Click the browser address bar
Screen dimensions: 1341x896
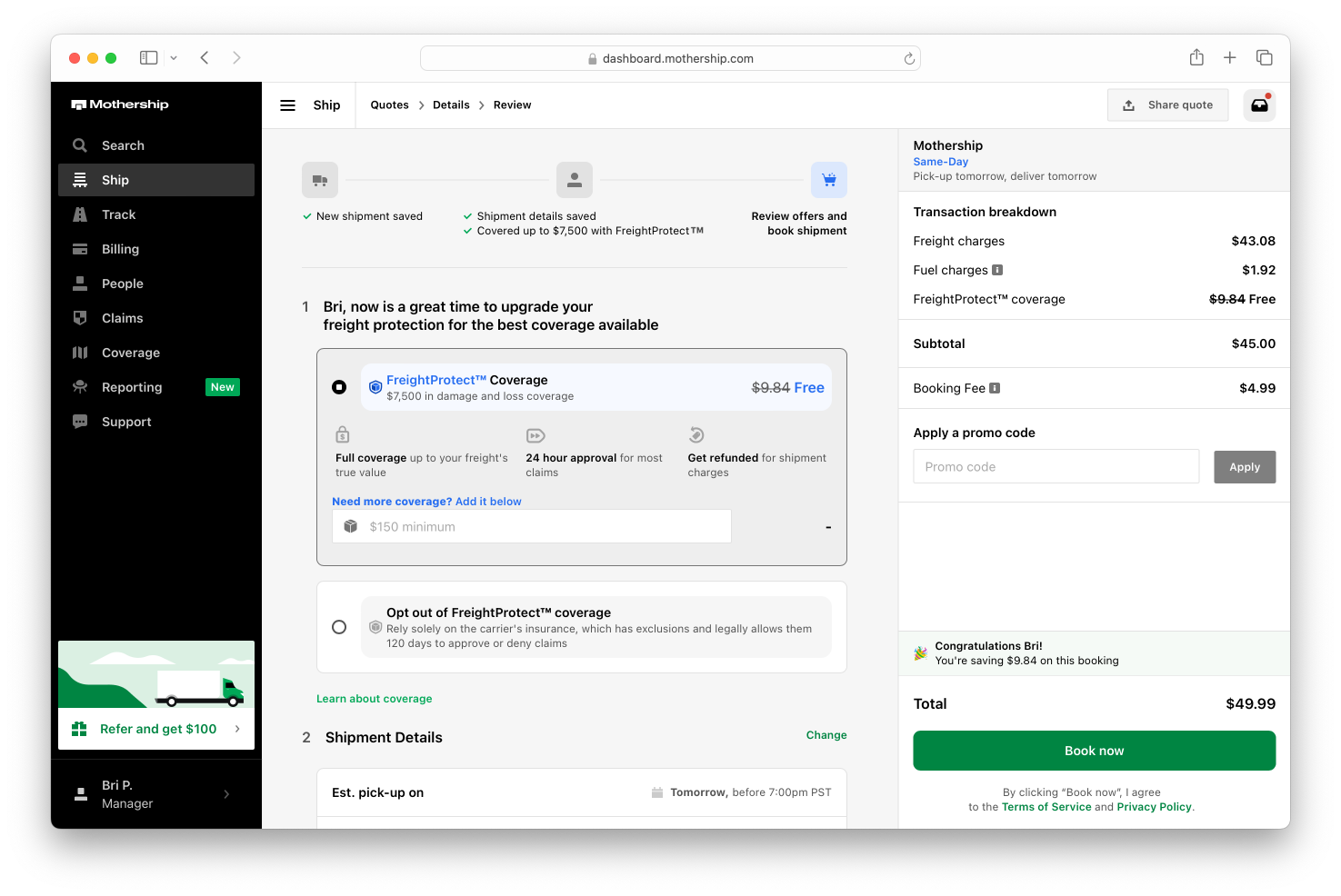click(x=670, y=58)
